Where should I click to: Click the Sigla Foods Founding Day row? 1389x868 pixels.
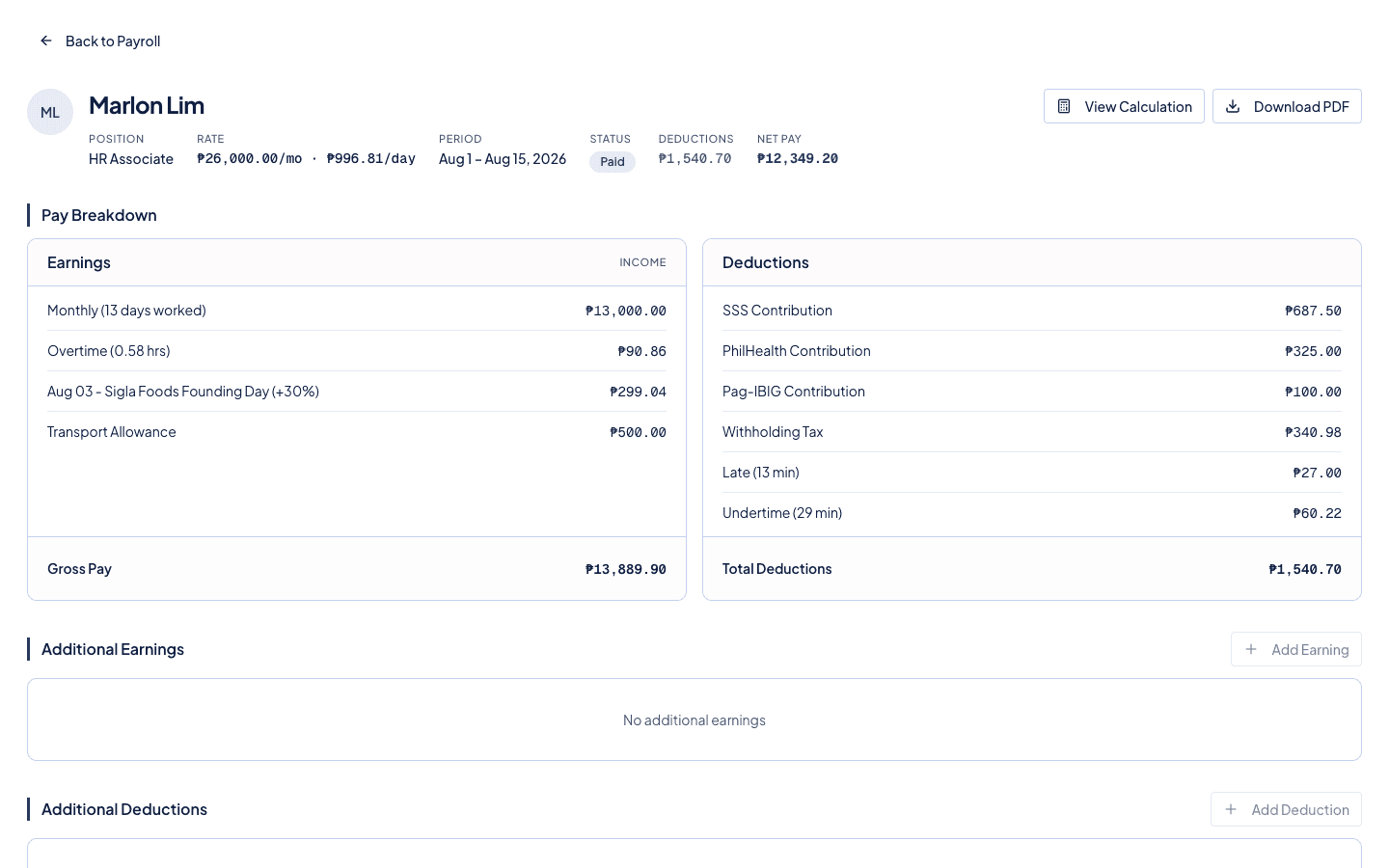coord(357,392)
